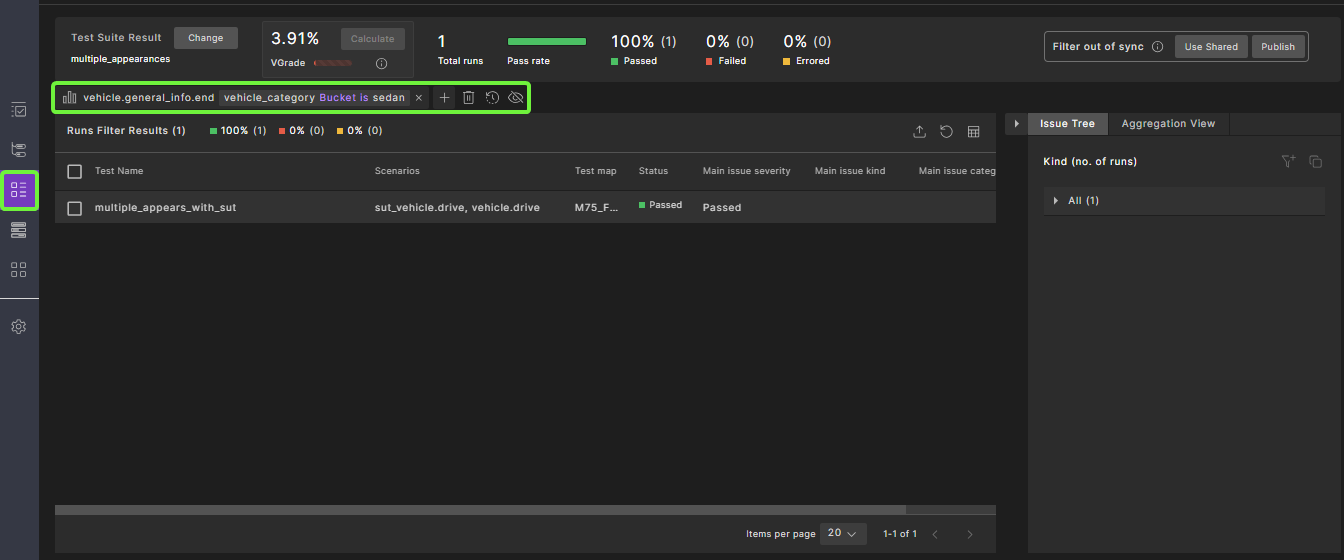Expand the All (1) tree node
The width and height of the screenshot is (1344, 560).
pos(1055,201)
